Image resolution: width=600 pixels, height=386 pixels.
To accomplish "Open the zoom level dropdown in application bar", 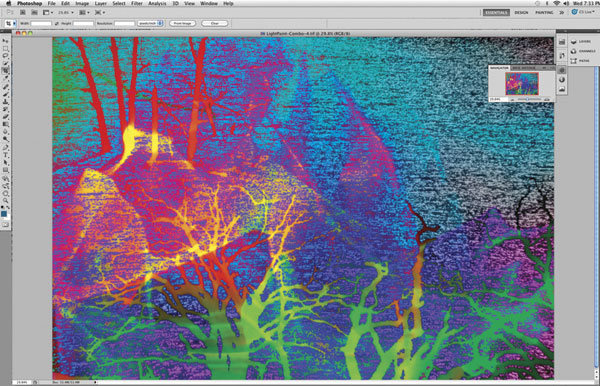I will click(x=66, y=12).
